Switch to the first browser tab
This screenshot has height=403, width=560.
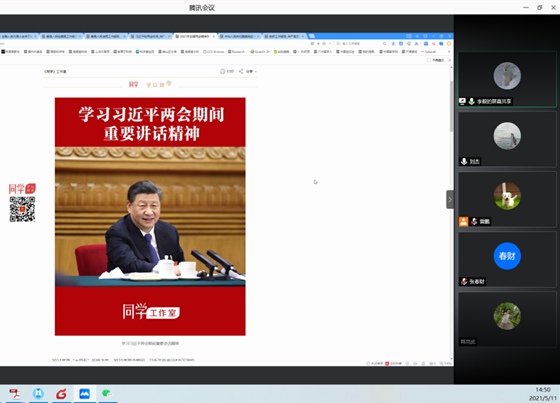point(19,36)
